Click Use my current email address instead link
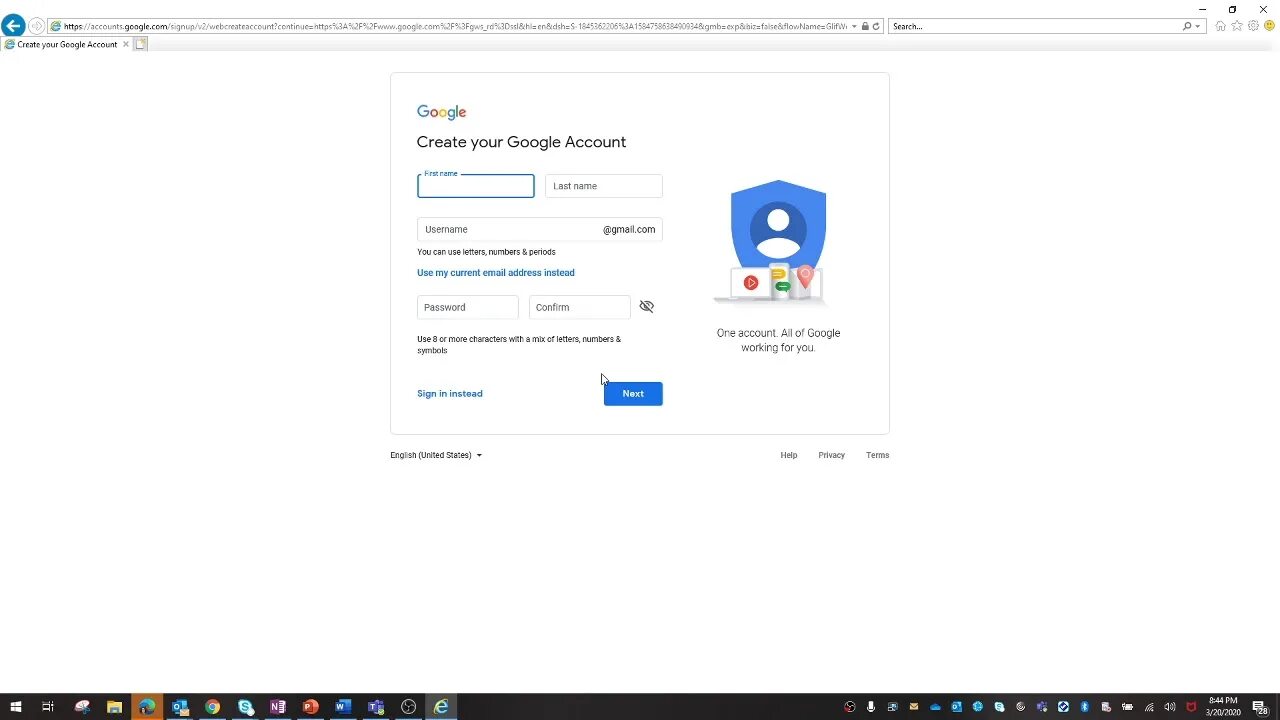 click(x=496, y=273)
